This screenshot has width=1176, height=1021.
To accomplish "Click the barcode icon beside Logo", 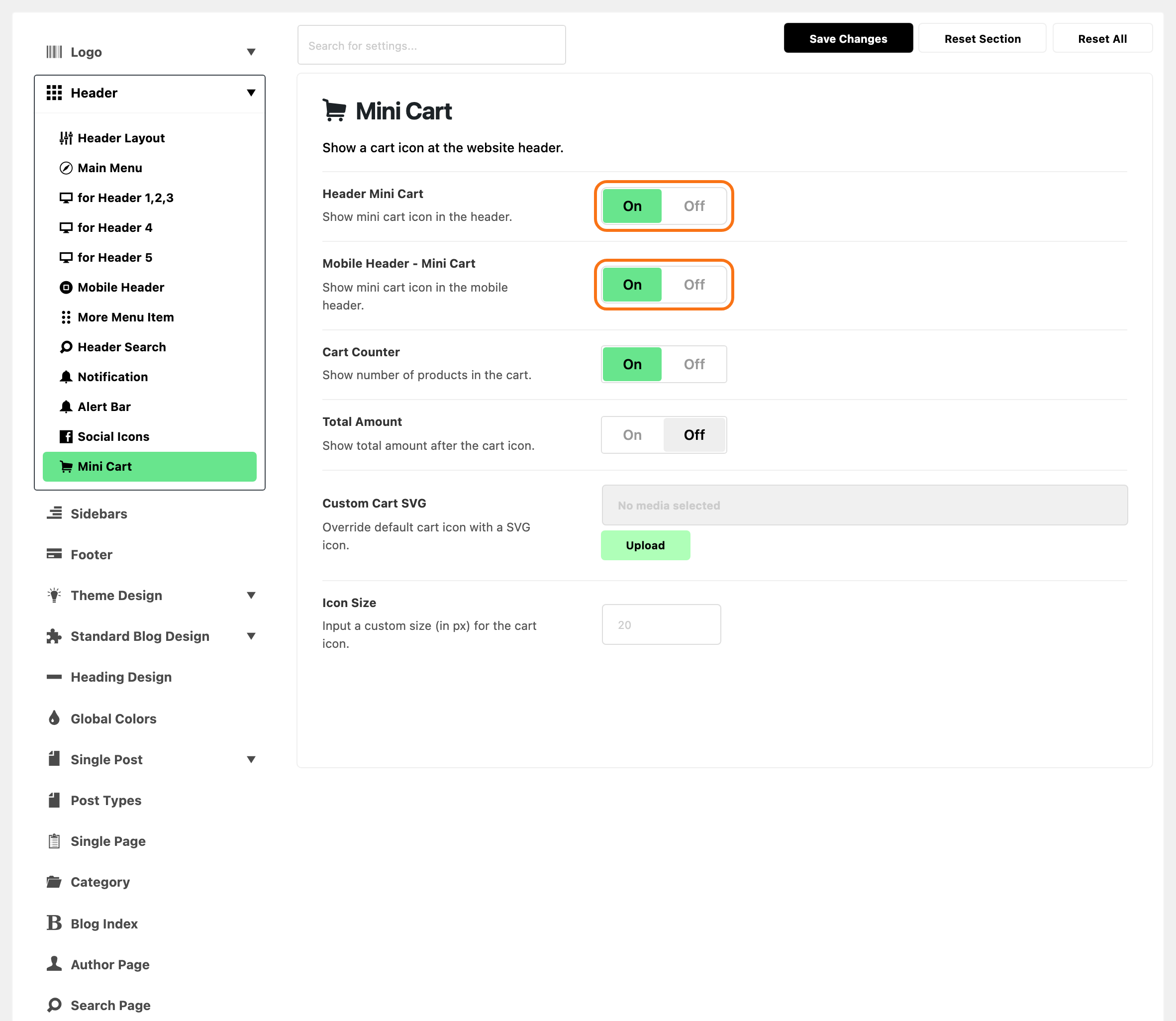I will 54,52.
